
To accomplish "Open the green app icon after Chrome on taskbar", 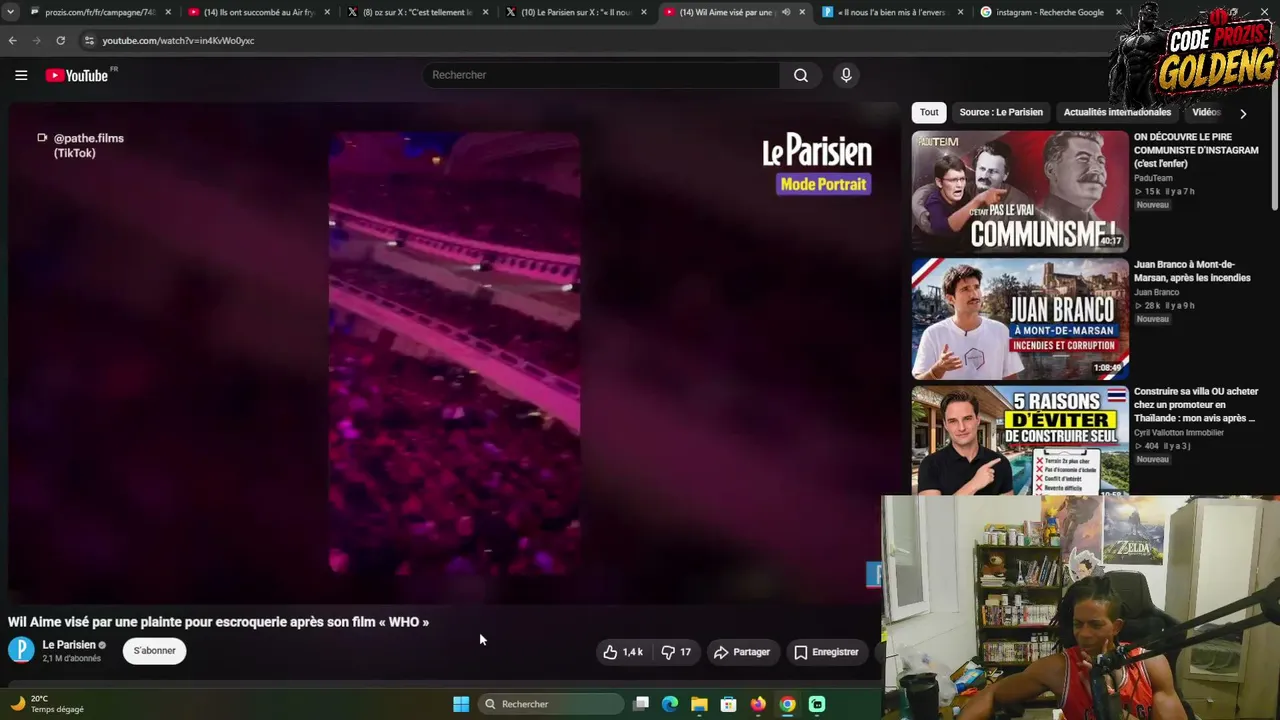I will coord(817,704).
